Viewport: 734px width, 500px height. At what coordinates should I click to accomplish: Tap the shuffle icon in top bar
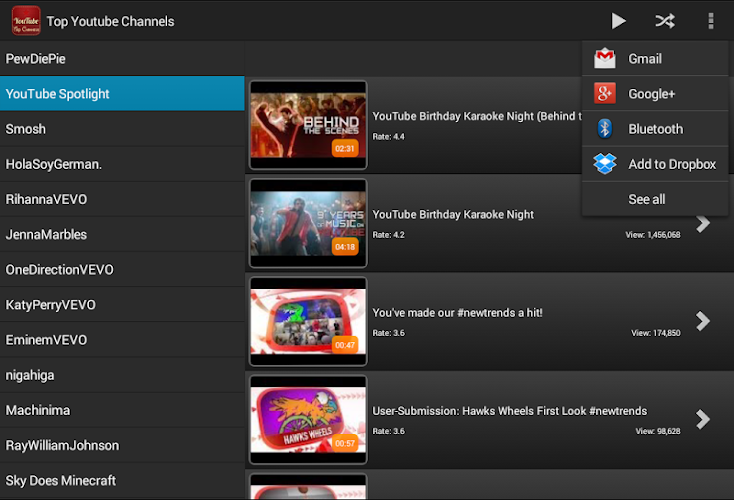click(665, 21)
